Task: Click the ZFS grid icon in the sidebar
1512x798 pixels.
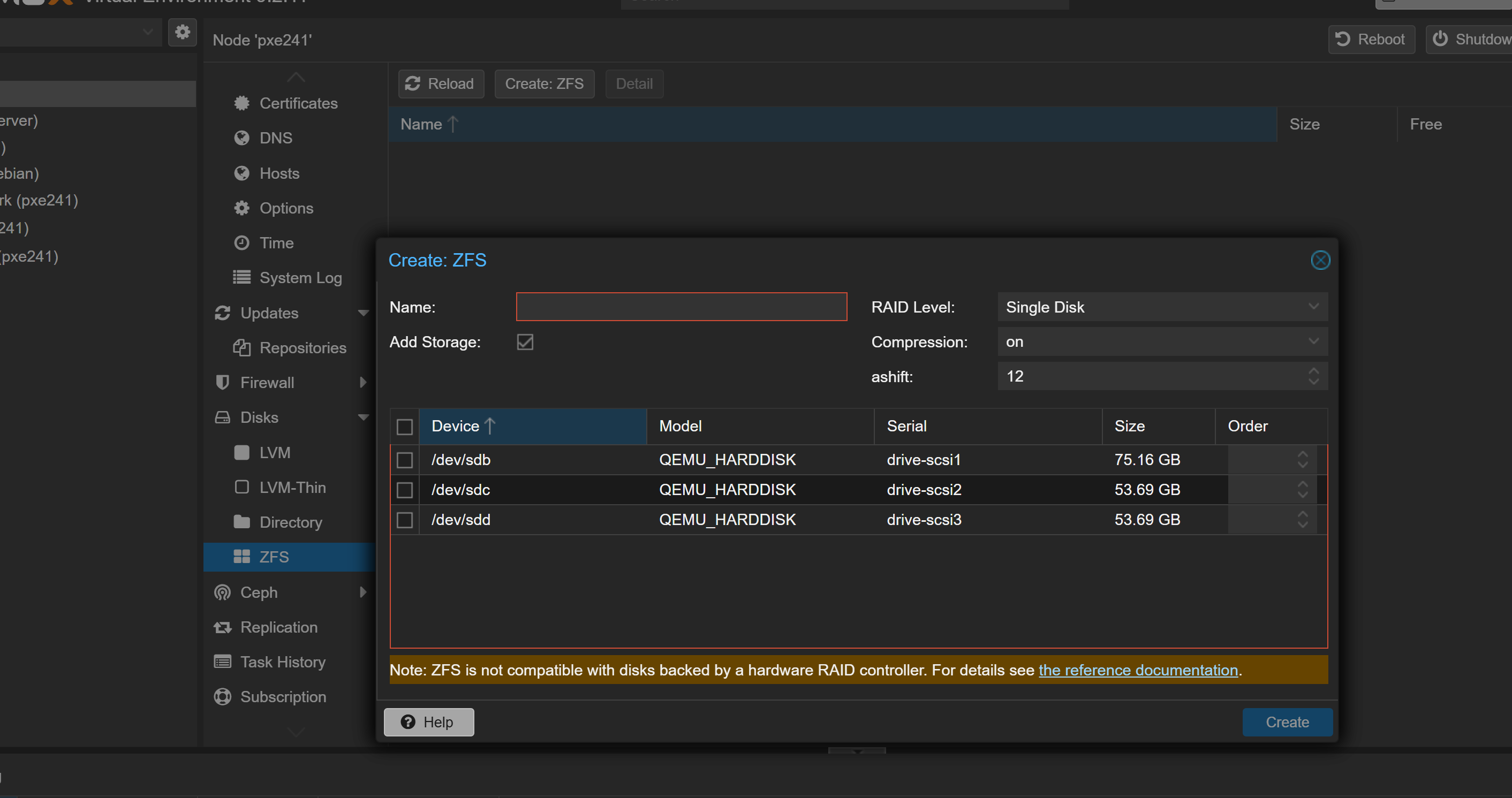Action: click(242, 557)
